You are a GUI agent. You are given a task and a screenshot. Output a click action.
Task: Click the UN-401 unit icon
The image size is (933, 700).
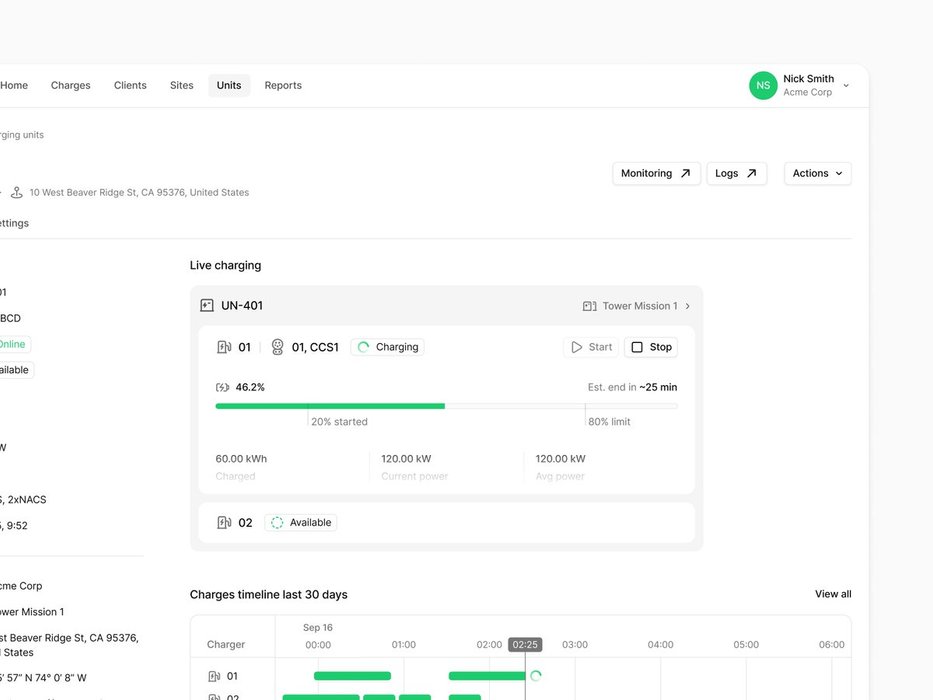click(207, 306)
